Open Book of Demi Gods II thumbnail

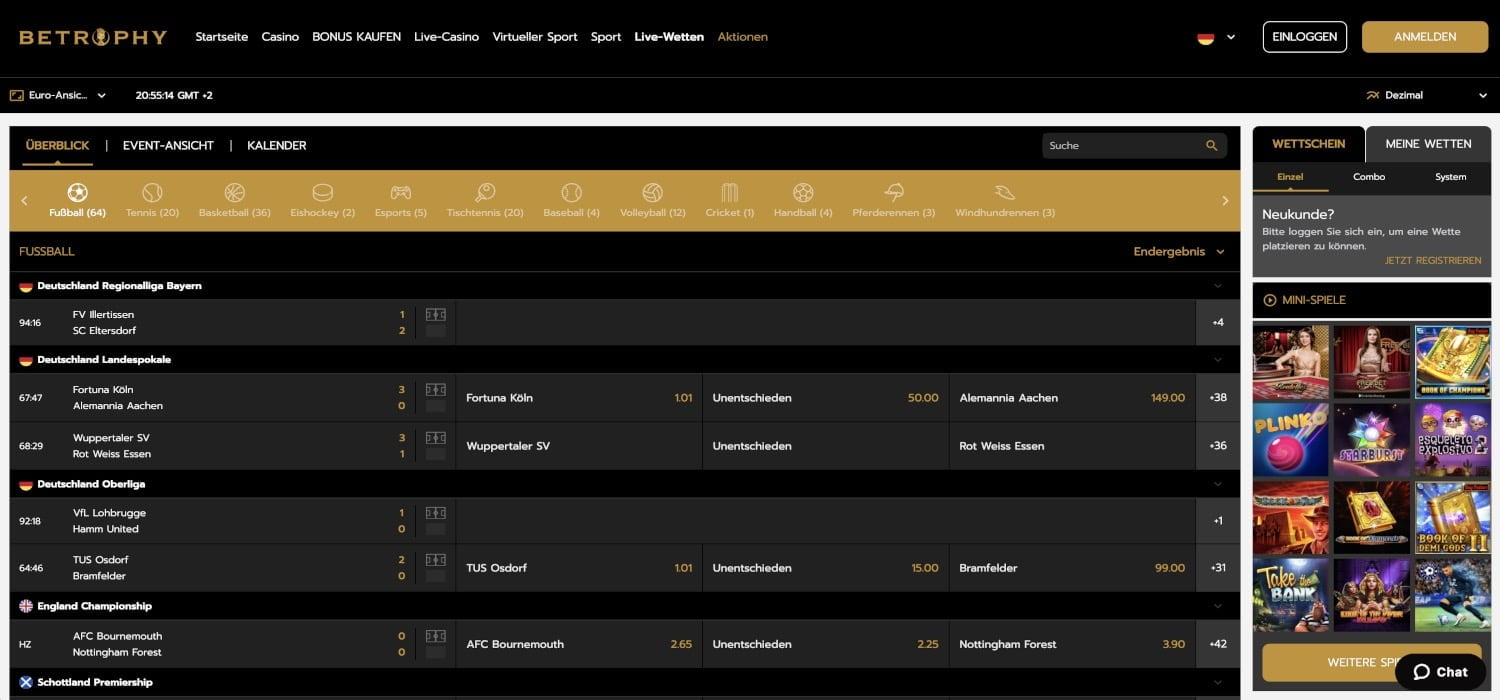coord(1453,518)
